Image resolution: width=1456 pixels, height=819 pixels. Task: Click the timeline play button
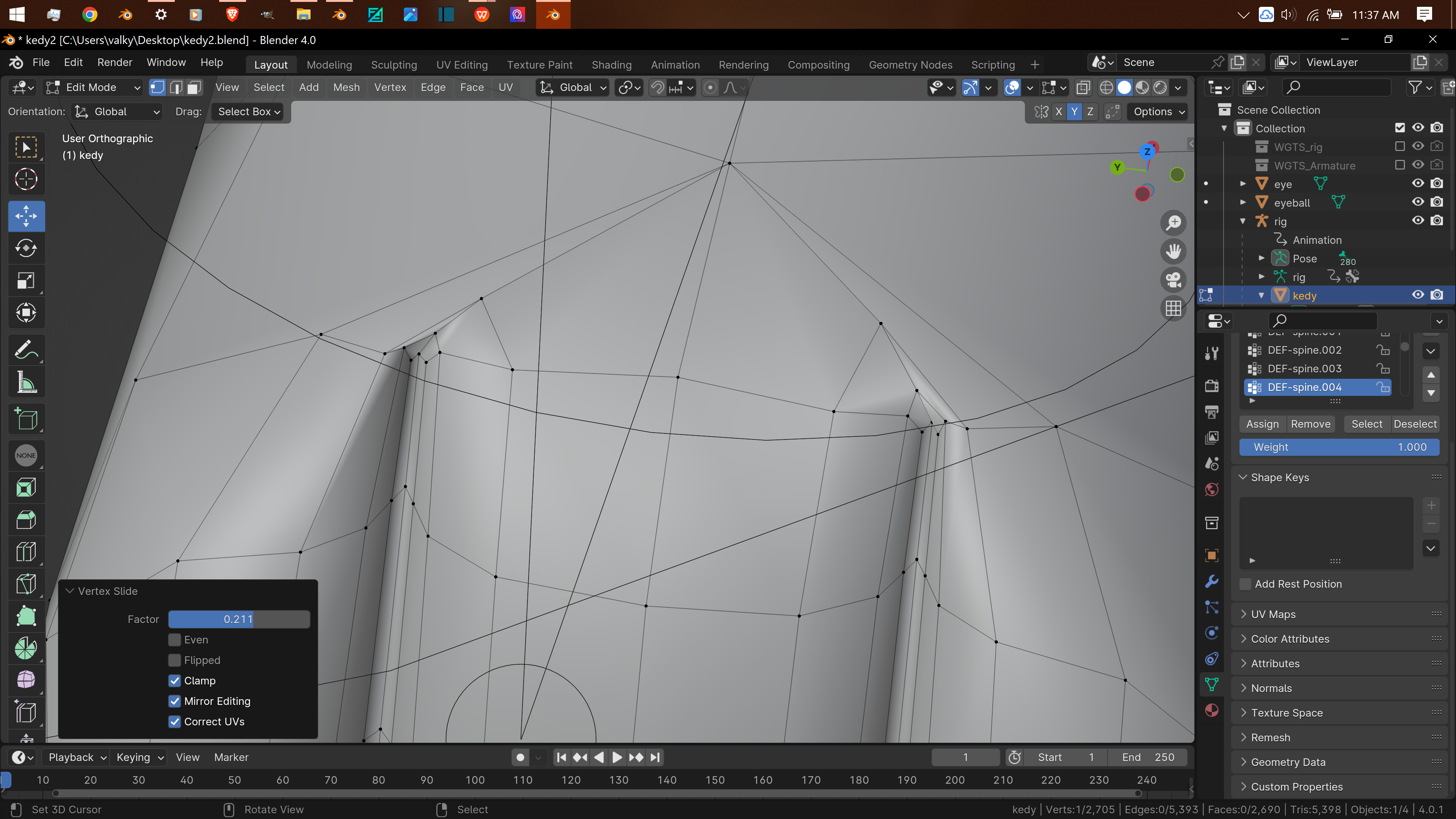point(617,757)
